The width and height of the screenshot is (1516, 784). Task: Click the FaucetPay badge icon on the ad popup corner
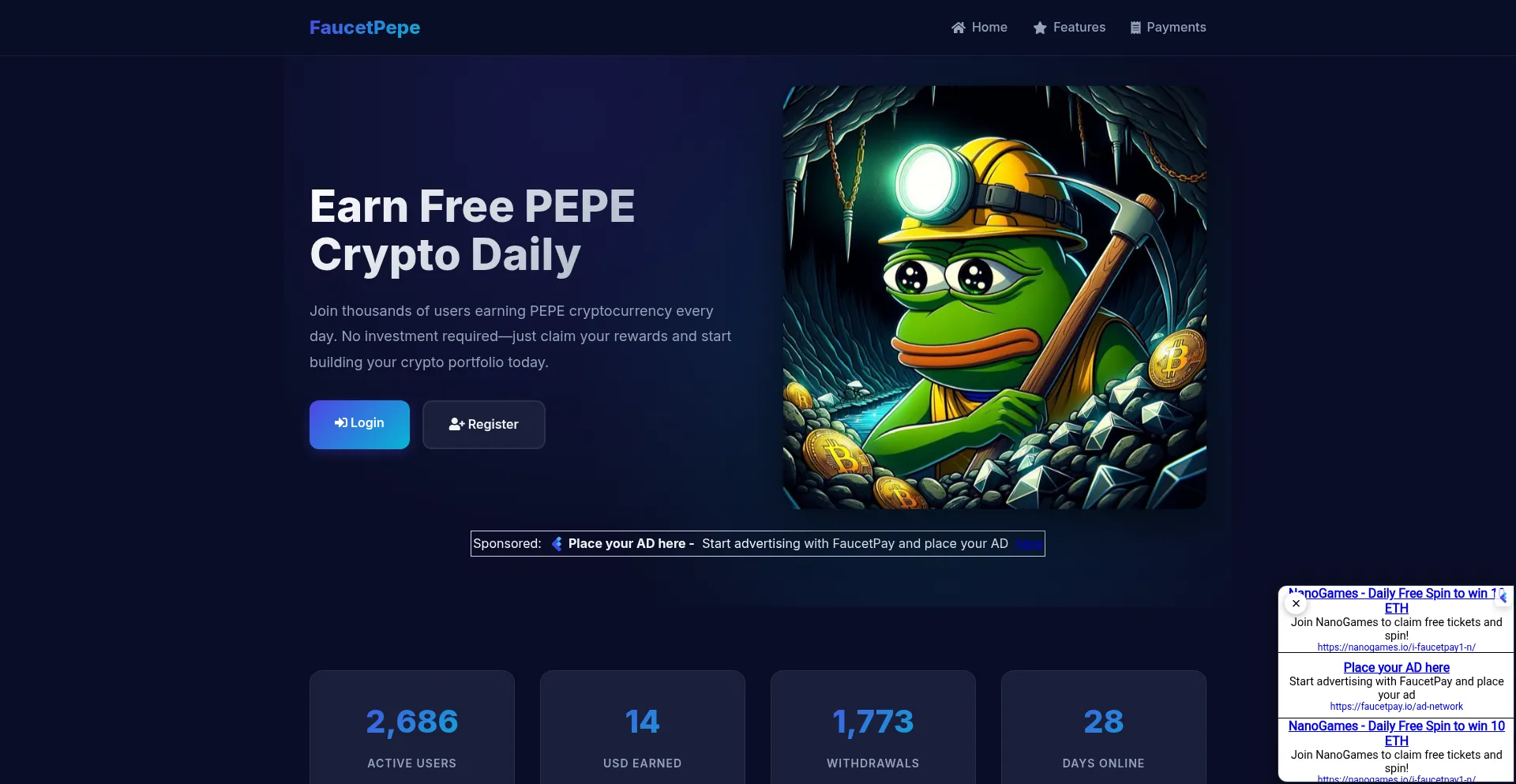1503,598
